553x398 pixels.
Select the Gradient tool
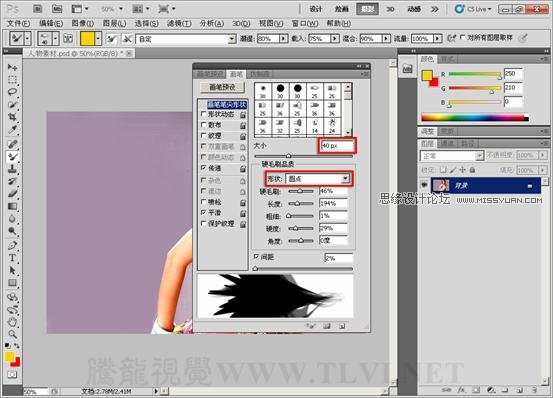click(12, 206)
